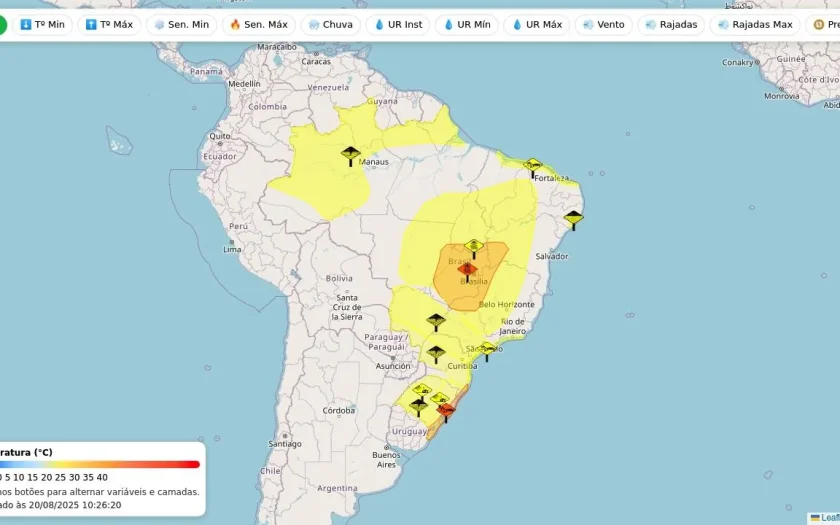This screenshot has width=840, height=525.
Task: Open the orange alert marker on the southern coast
Action: pos(446,412)
